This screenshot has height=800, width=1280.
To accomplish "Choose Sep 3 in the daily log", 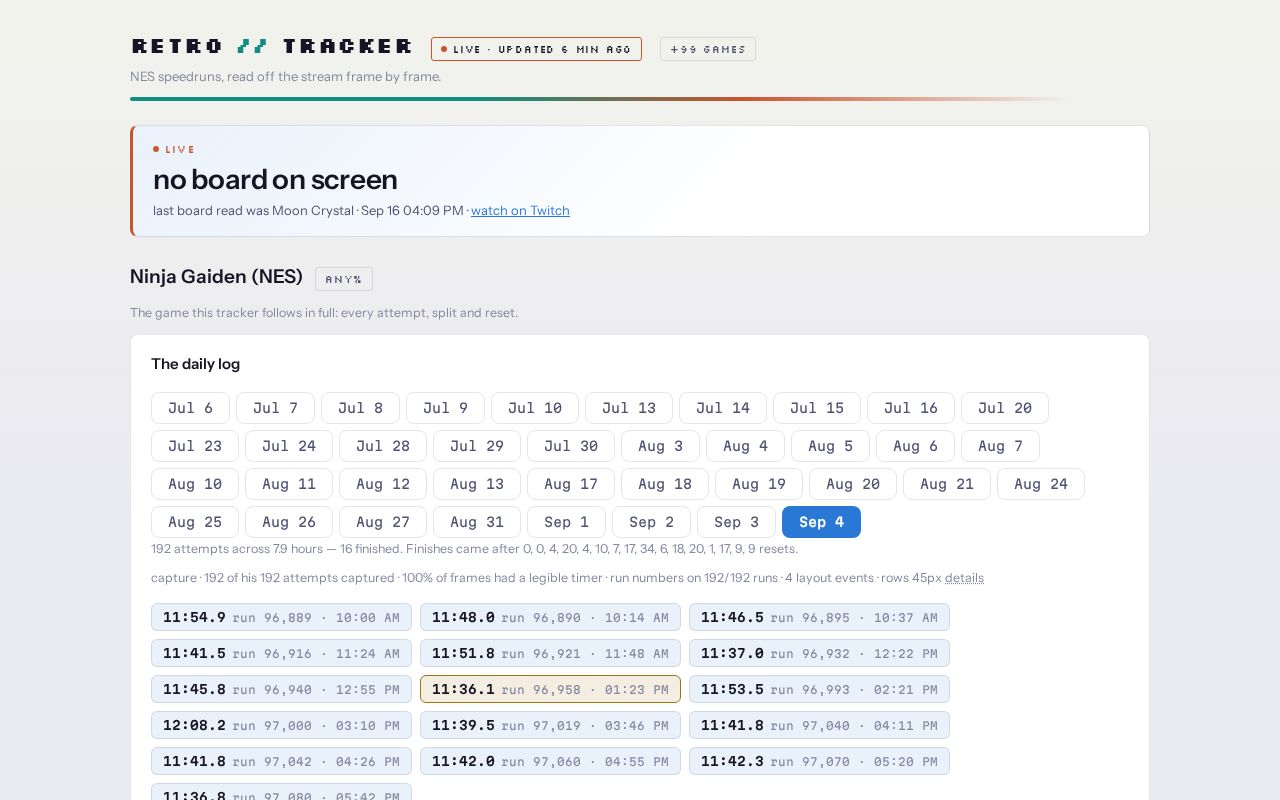I will point(736,522).
